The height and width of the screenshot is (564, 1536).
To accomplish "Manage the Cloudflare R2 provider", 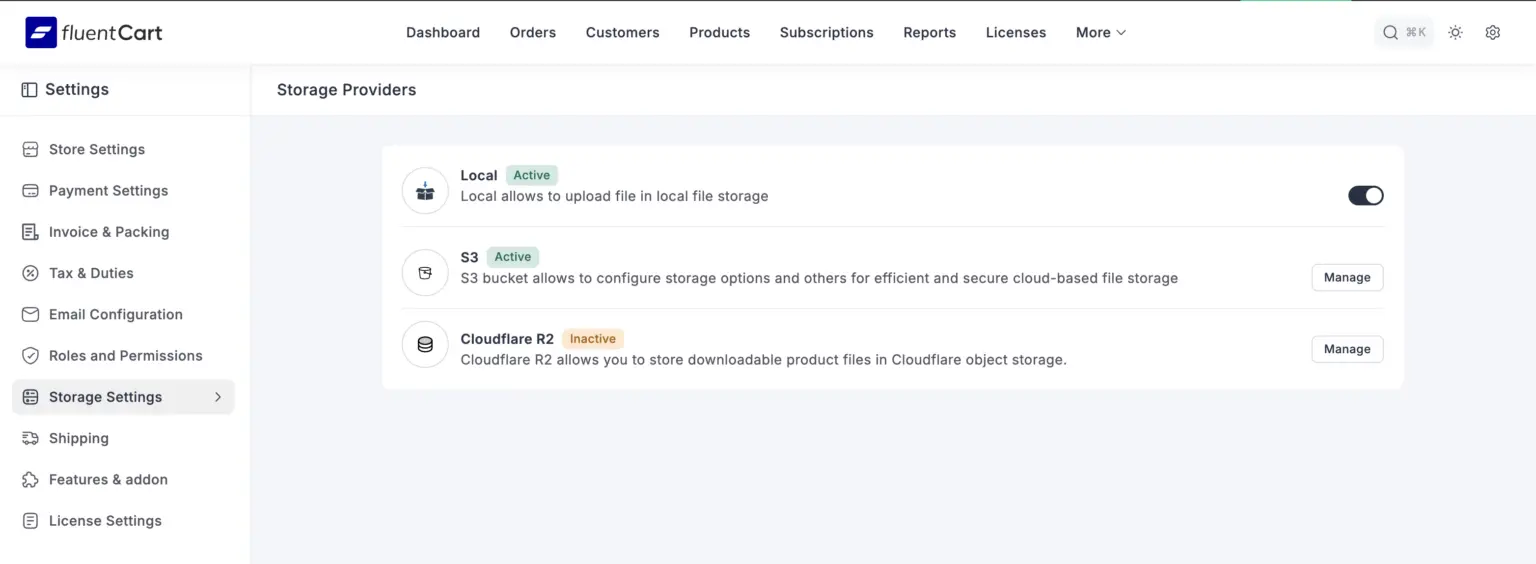I will coord(1347,349).
